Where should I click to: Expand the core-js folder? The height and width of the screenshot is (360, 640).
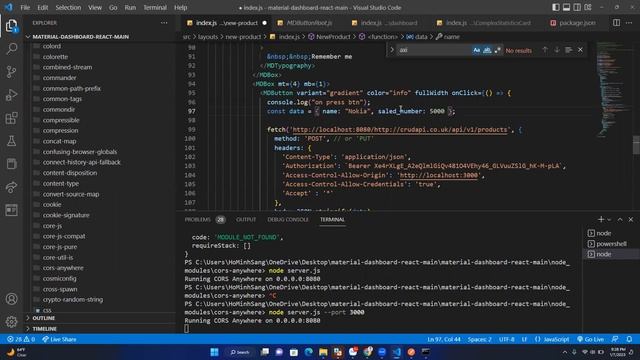52,226
